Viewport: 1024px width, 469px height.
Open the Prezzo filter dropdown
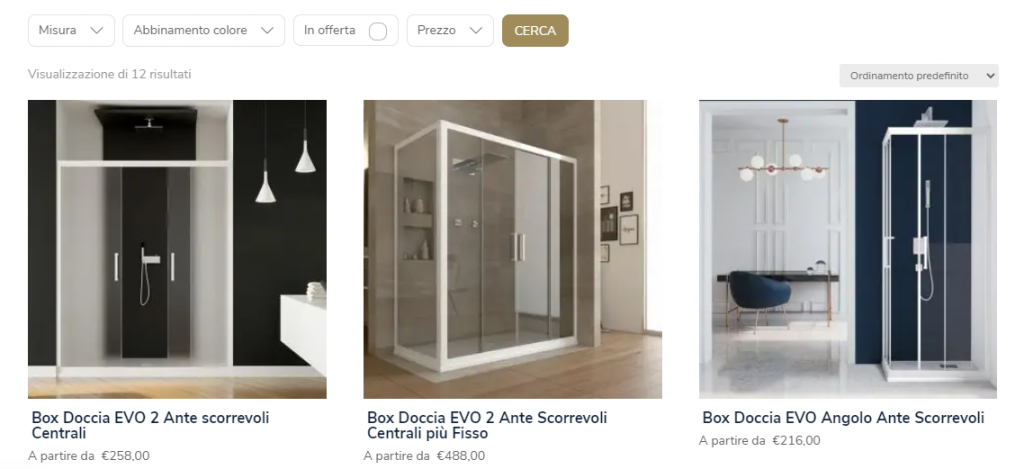click(x=450, y=31)
